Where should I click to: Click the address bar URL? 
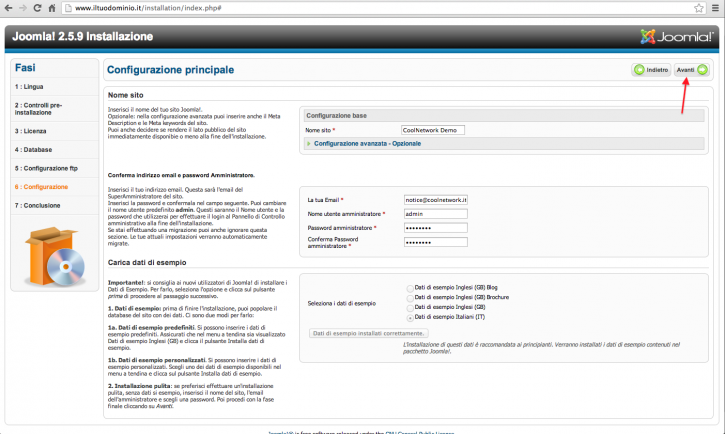[x=148, y=8]
